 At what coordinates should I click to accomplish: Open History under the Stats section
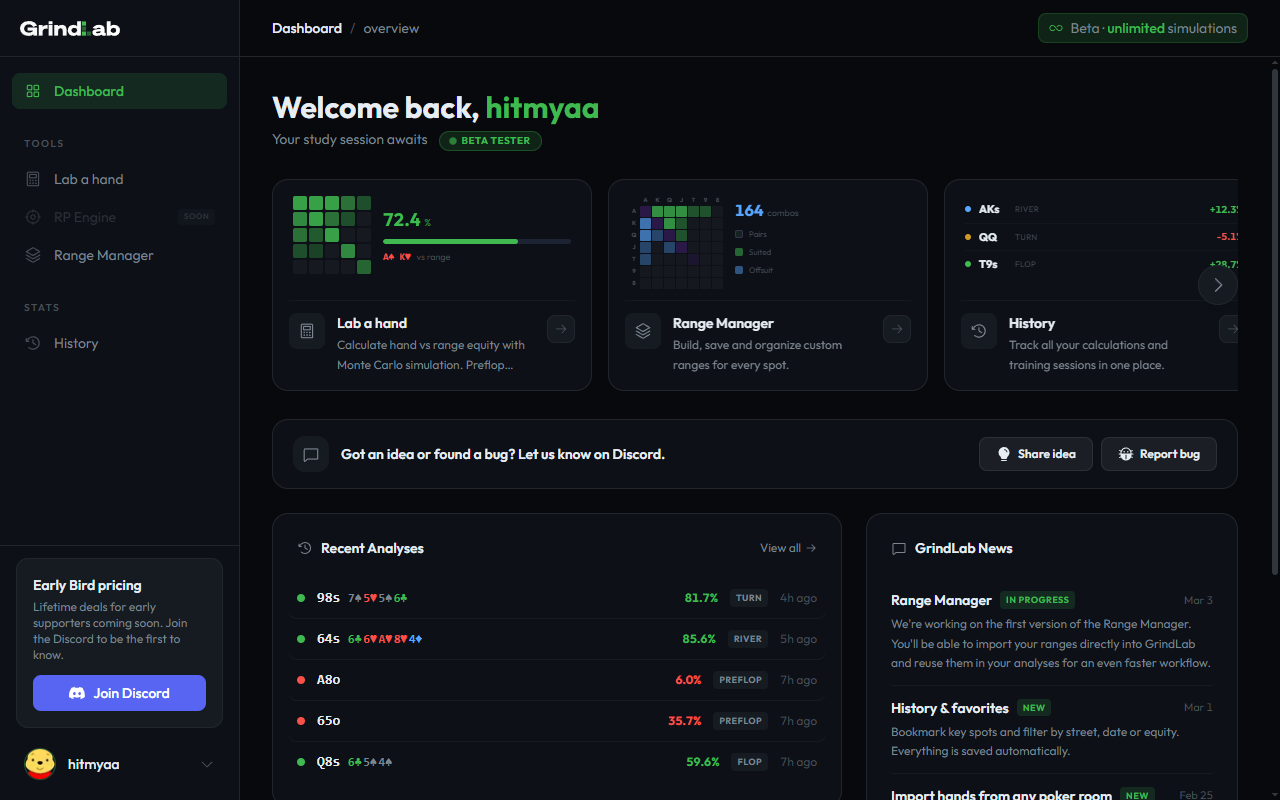click(x=76, y=343)
